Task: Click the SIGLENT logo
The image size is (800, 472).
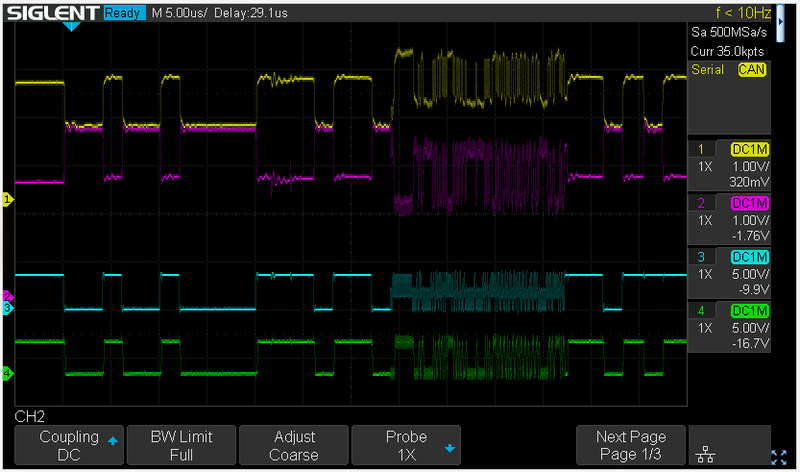Action: click(x=53, y=13)
